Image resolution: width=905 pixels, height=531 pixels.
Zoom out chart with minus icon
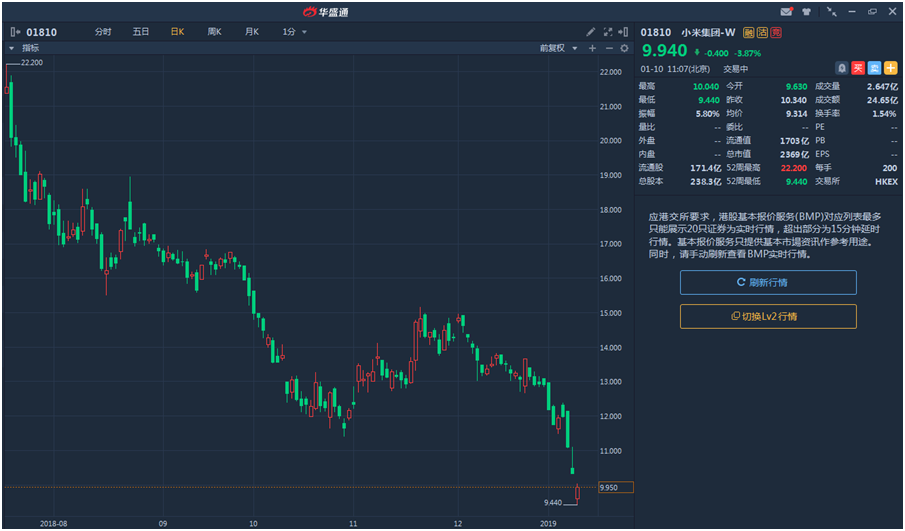(608, 48)
